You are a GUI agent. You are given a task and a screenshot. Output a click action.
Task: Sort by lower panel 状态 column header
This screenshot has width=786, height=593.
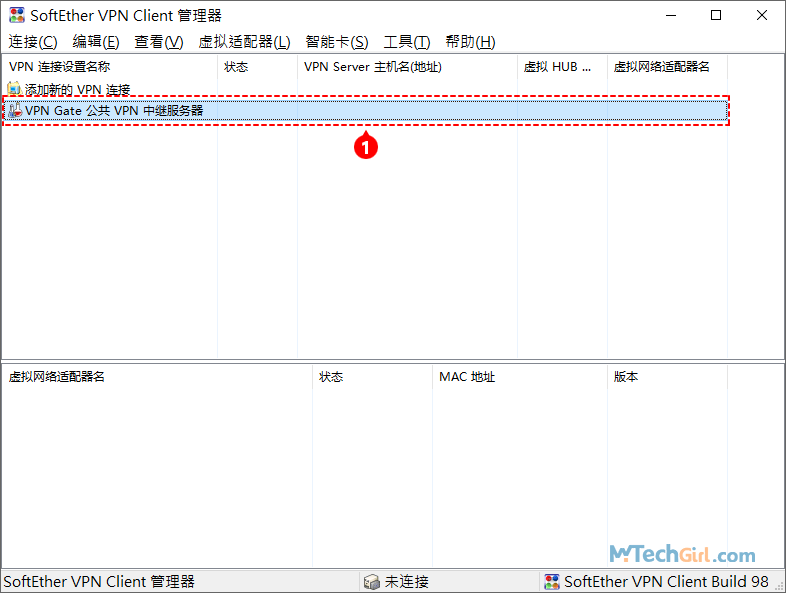(372, 377)
